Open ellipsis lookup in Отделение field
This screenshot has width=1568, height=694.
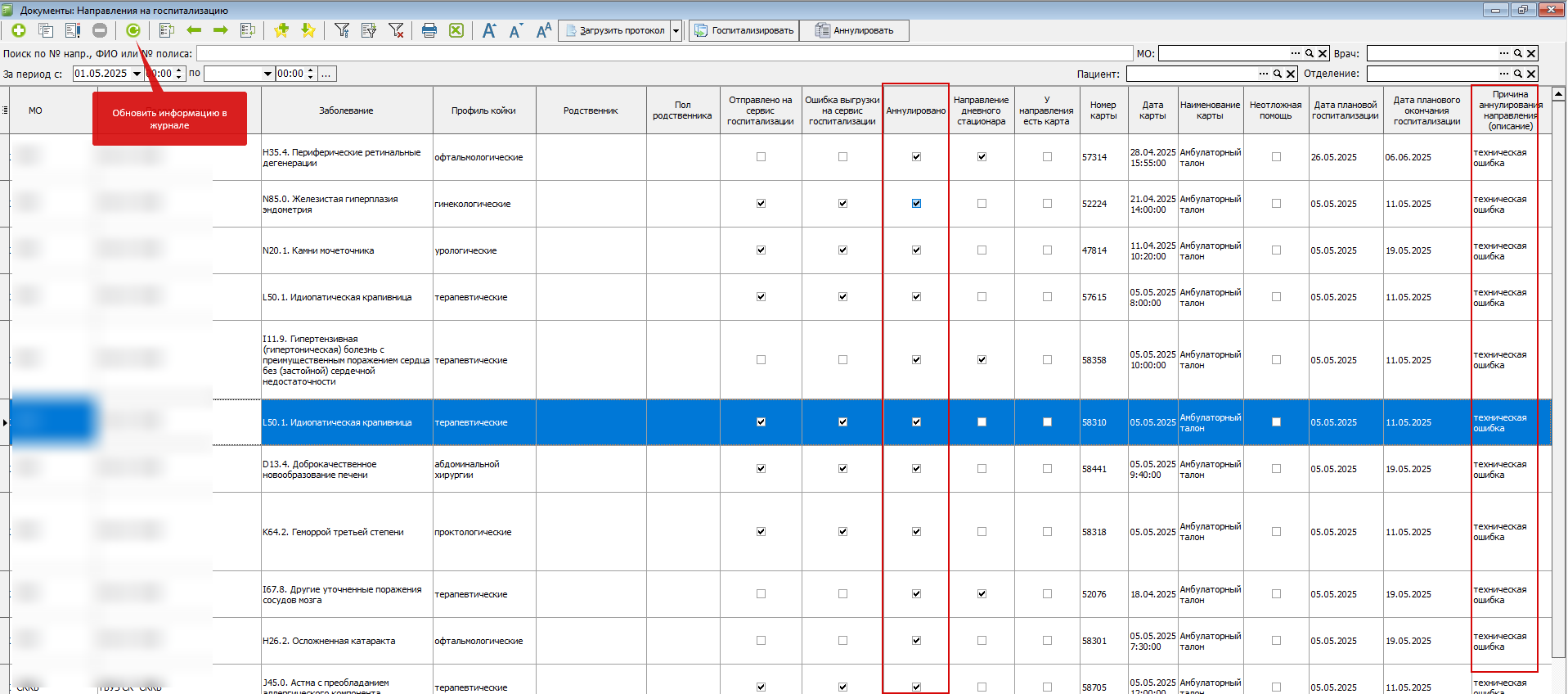click(x=1504, y=74)
